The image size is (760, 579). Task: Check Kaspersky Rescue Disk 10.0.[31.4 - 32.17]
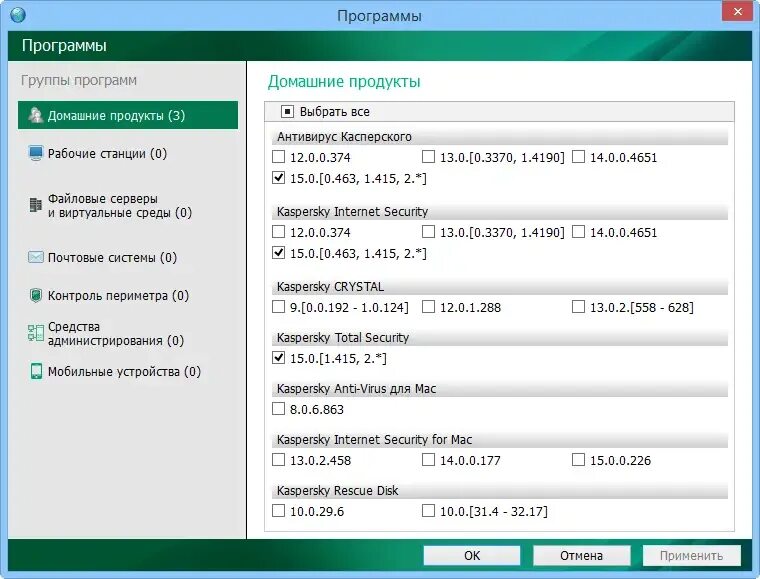pyautogui.click(x=428, y=511)
